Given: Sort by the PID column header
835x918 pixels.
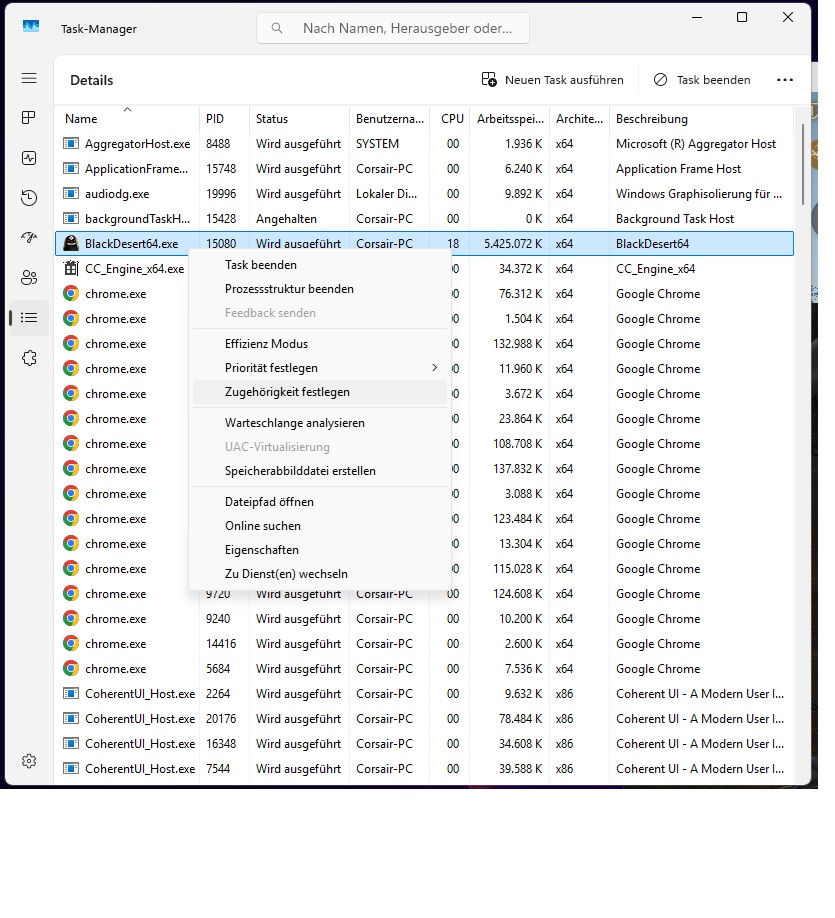Looking at the screenshot, I should pos(224,118).
